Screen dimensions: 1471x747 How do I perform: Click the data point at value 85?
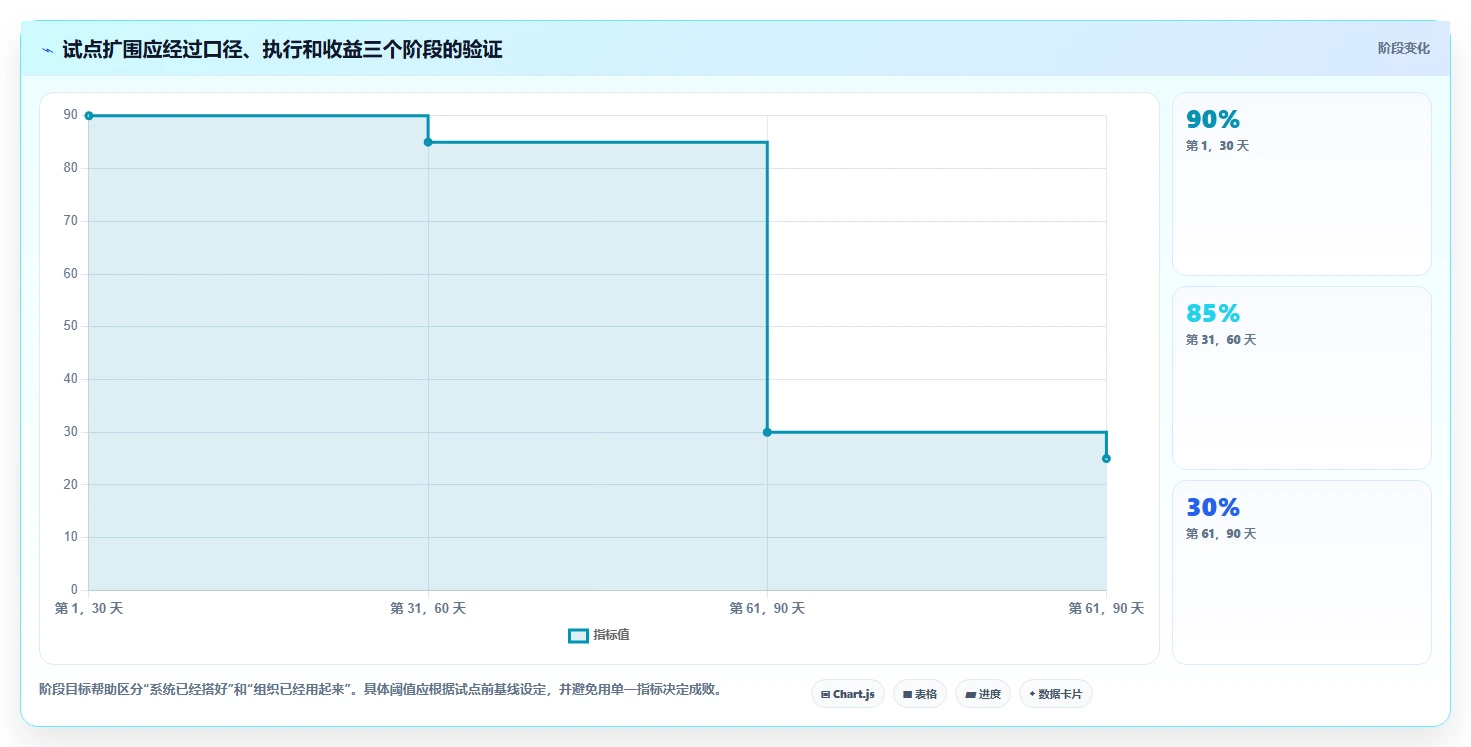[x=428, y=142]
